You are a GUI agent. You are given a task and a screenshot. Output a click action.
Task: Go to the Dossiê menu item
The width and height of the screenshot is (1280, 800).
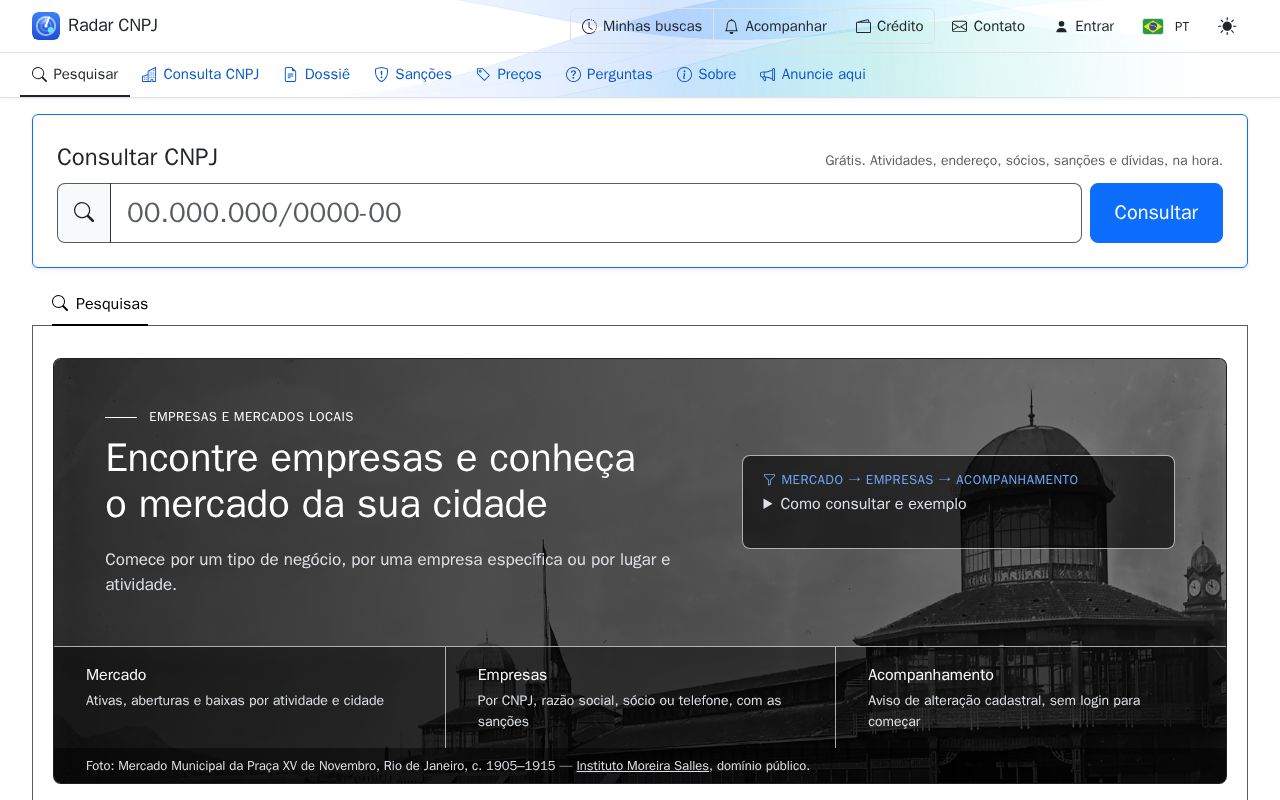click(316, 75)
